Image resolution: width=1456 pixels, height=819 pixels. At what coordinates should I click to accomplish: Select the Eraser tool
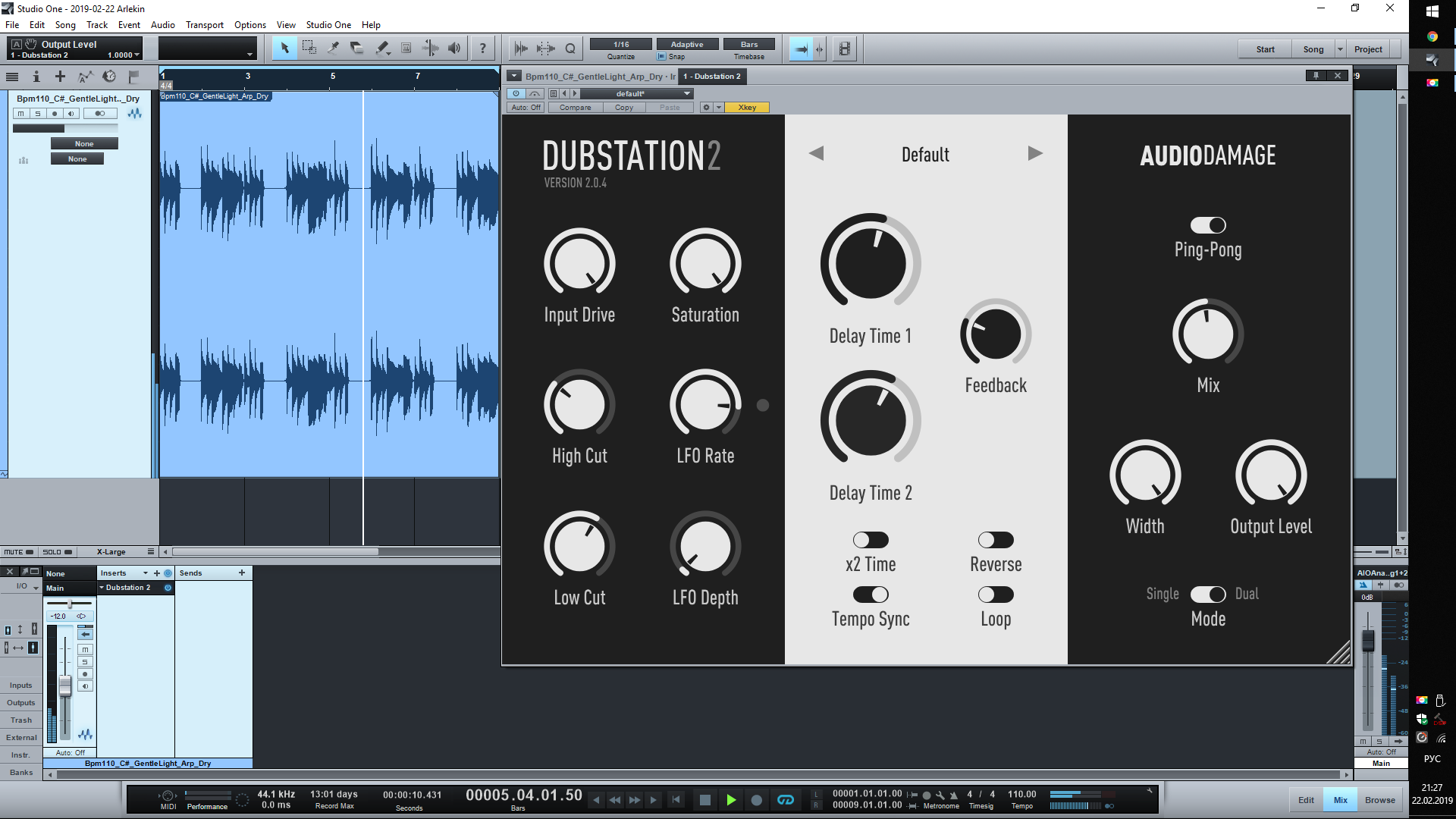point(357,49)
